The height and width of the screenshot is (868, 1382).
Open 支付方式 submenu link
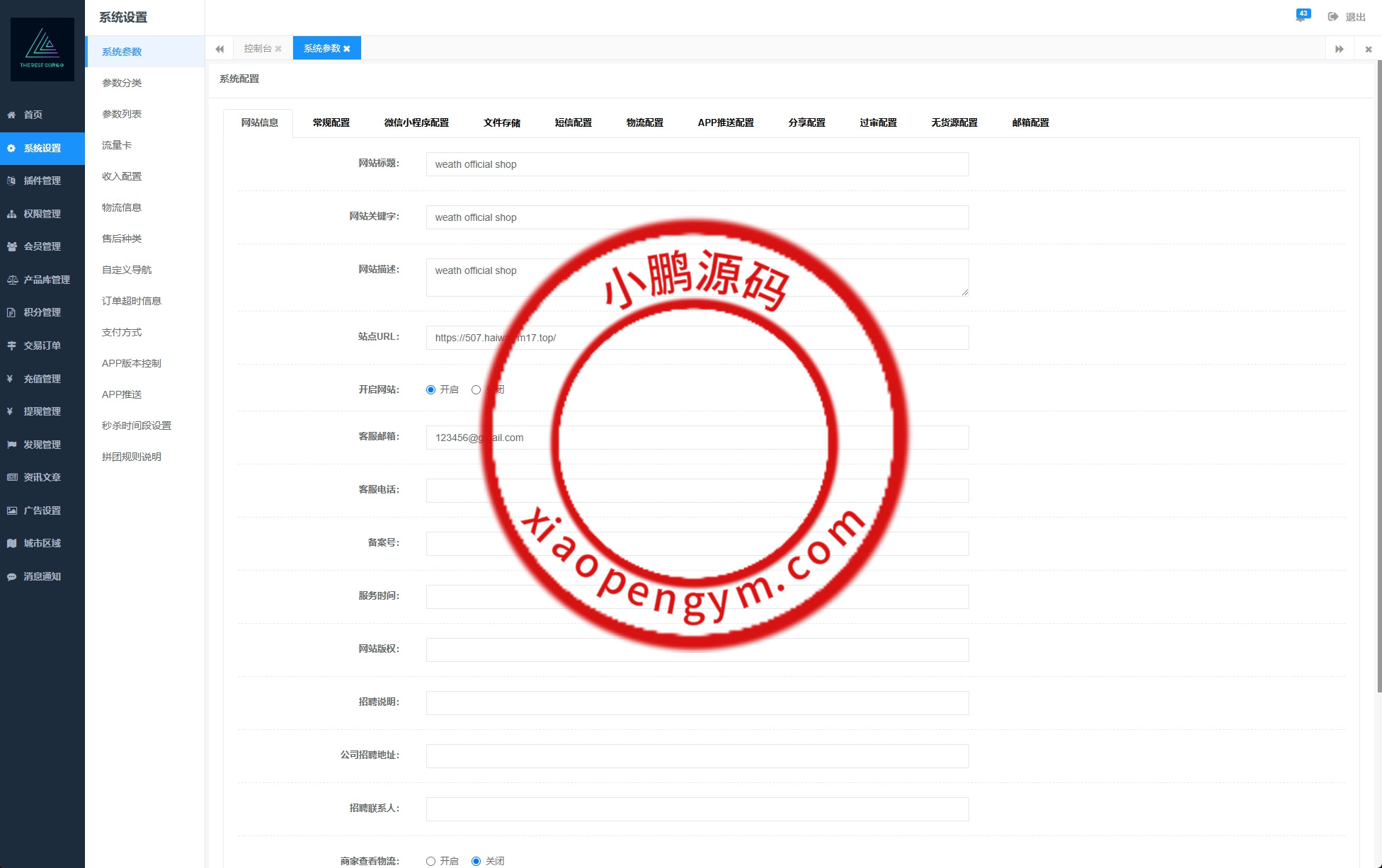[x=122, y=332]
